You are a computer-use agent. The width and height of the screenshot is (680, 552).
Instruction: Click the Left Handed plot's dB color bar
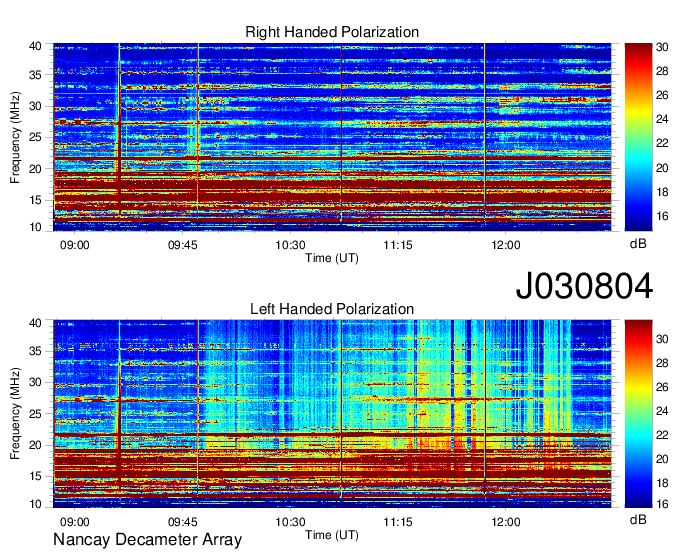(638, 414)
